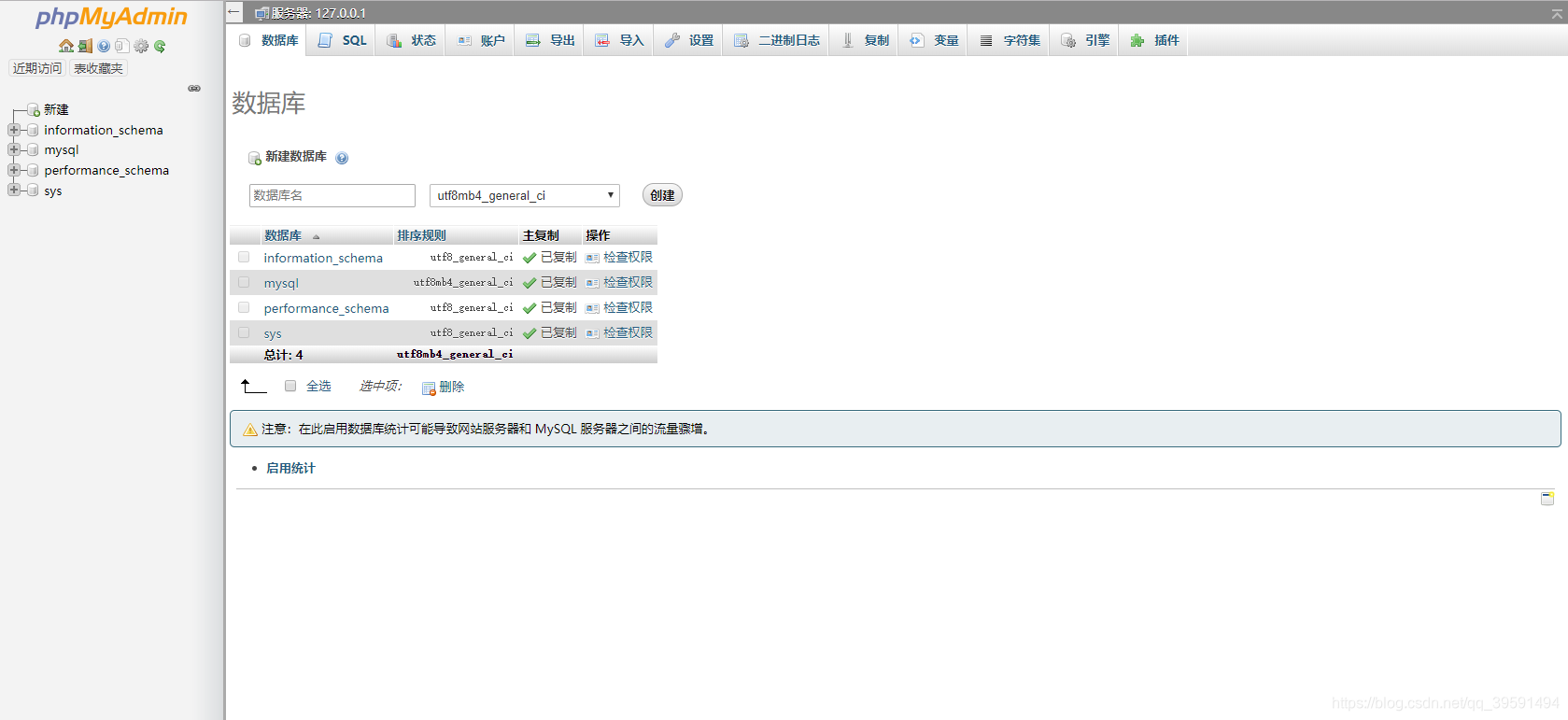The width and height of the screenshot is (1568, 720).
Task: Click the performance_schema database icon in tree
Action: pos(34,170)
